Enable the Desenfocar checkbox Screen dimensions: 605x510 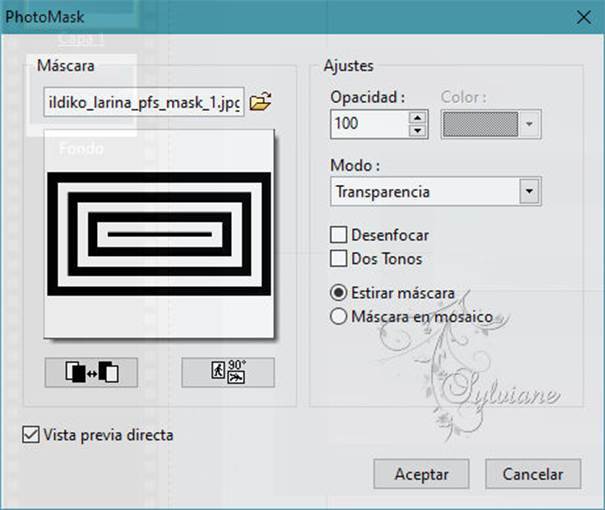[338, 235]
